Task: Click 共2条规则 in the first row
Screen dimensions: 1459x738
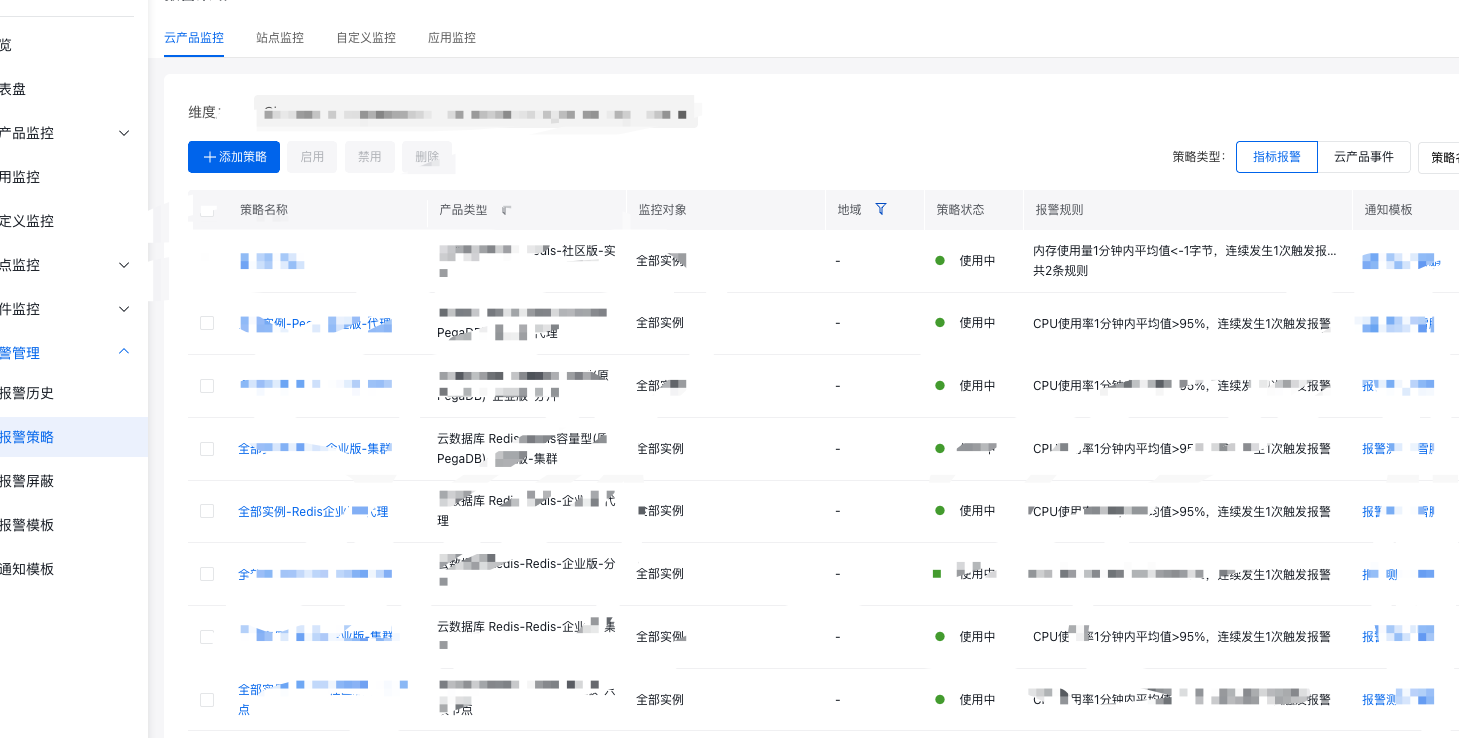Action: point(1060,271)
